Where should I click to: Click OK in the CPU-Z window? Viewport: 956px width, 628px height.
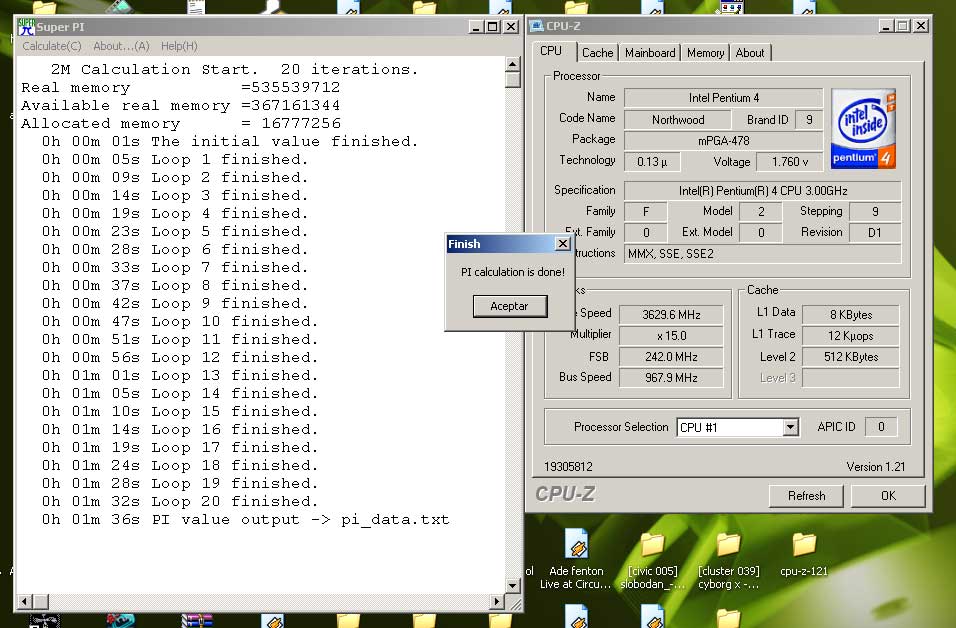coord(888,495)
